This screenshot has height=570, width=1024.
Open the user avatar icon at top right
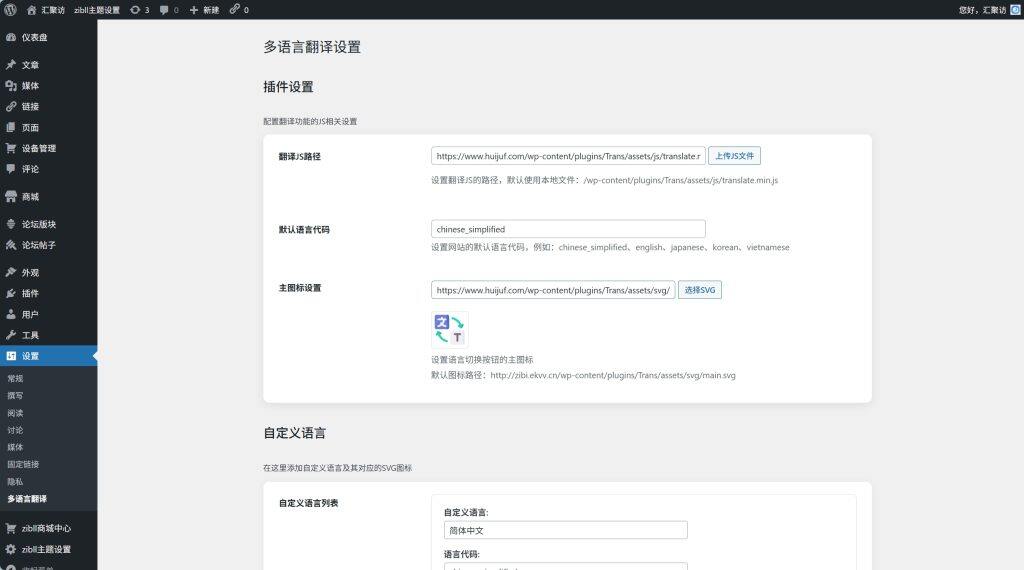(1015, 10)
